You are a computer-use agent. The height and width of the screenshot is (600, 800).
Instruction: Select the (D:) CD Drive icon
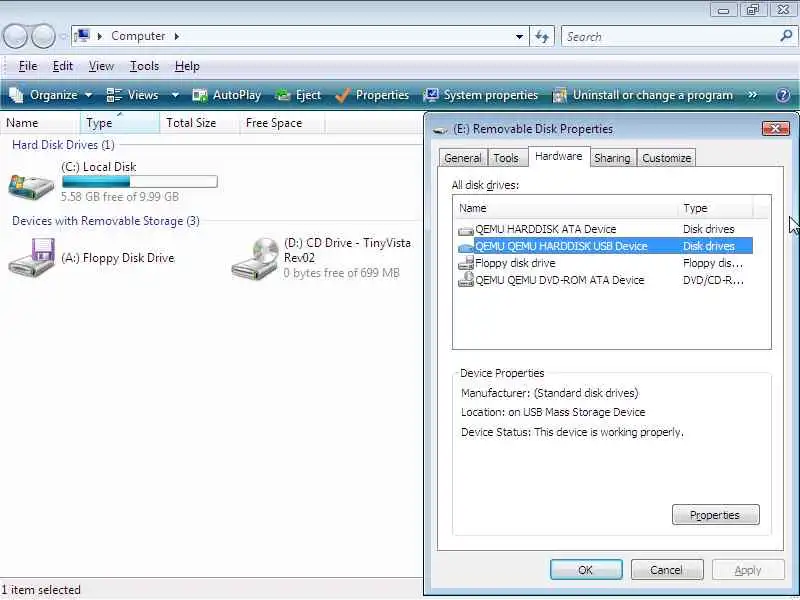pos(255,259)
